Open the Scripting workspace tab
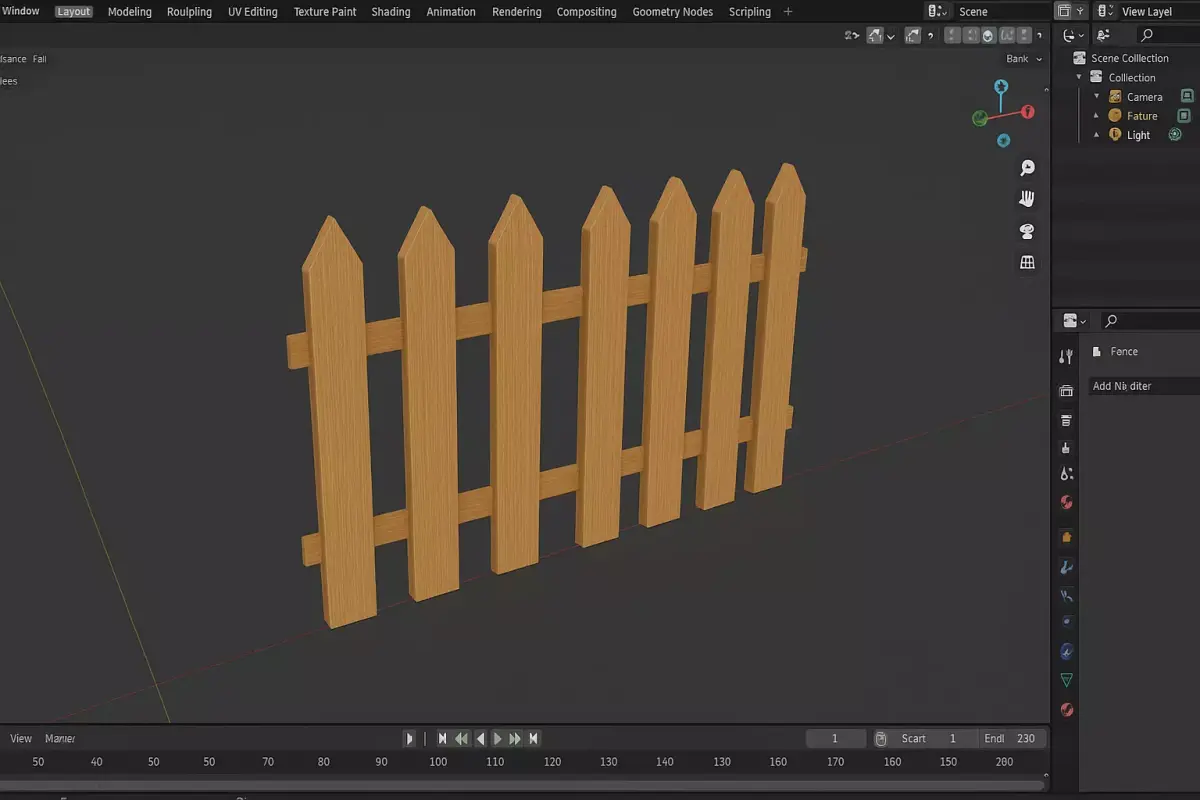The width and height of the screenshot is (1200, 800). point(750,12)
